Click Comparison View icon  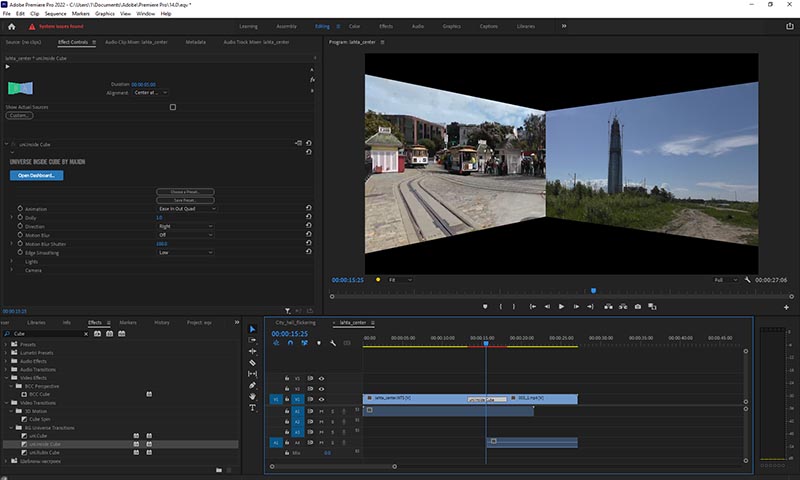[652, 307]
